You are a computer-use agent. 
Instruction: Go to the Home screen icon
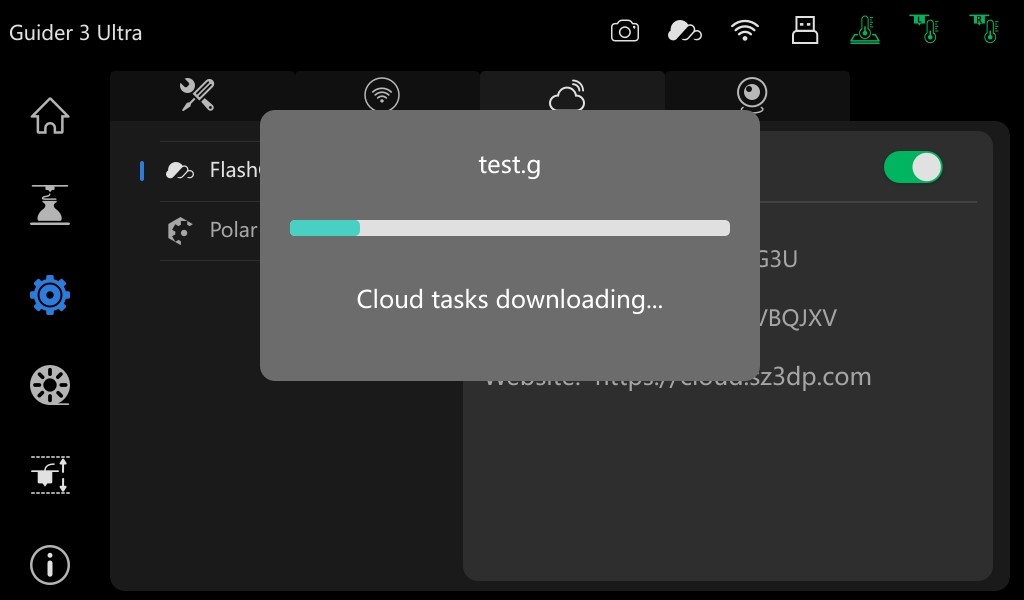click(x=50, y=116)
